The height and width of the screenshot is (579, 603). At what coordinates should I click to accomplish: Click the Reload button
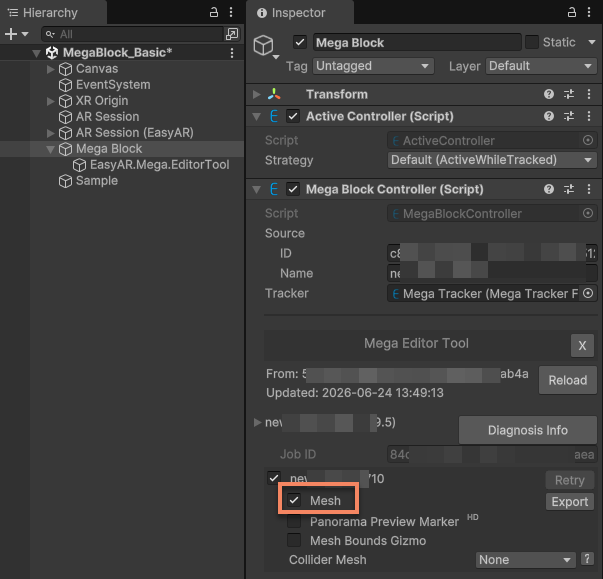pyautogui.click(x=568, y=380)
